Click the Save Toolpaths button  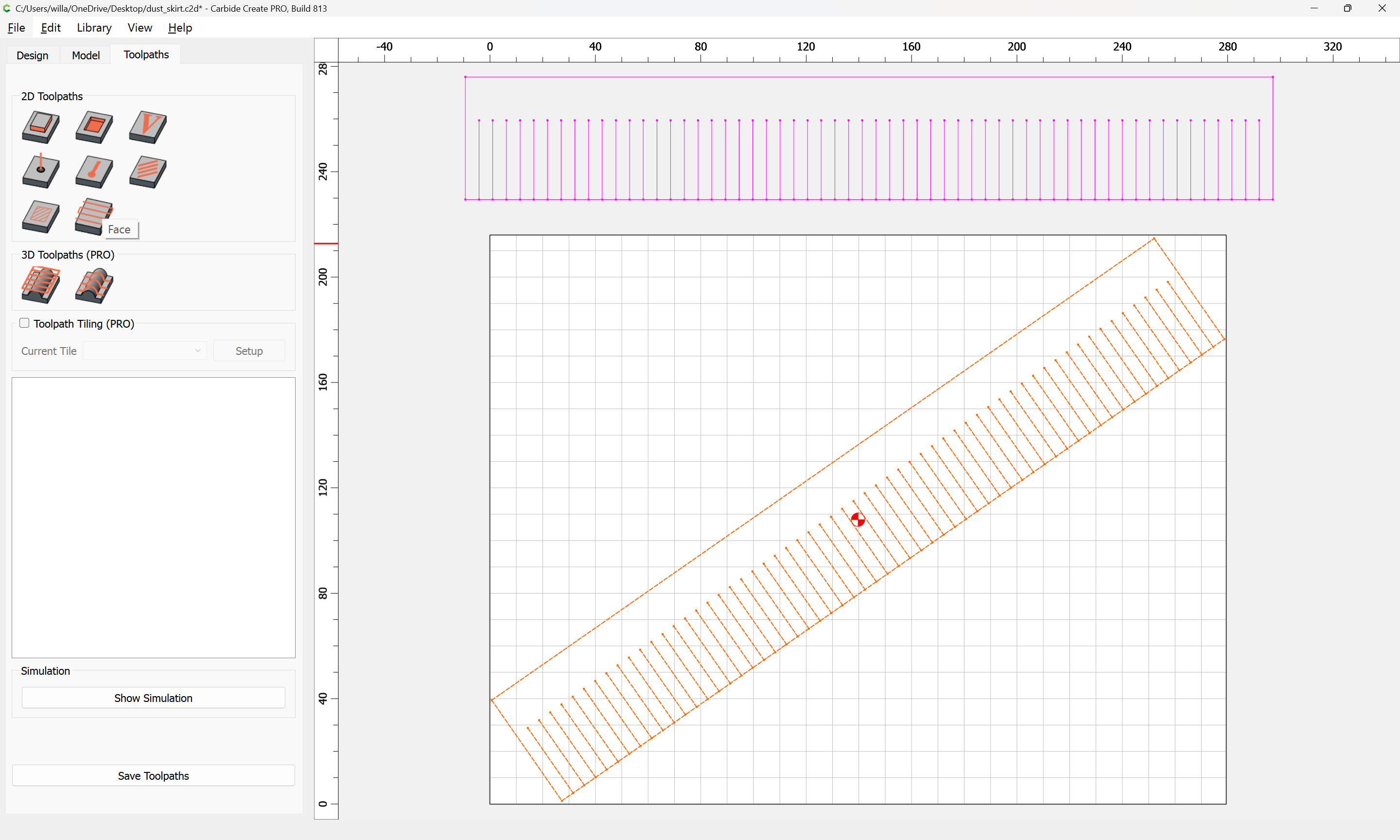[153, 775]
